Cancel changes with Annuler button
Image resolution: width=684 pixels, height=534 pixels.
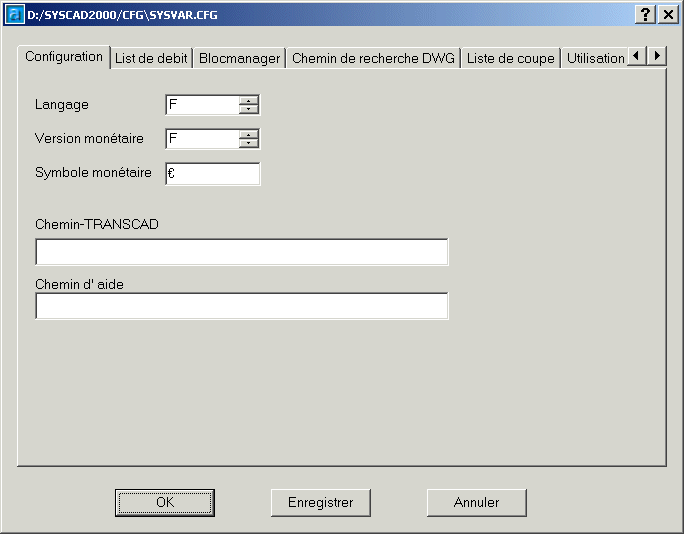click(x=476, y=502)
